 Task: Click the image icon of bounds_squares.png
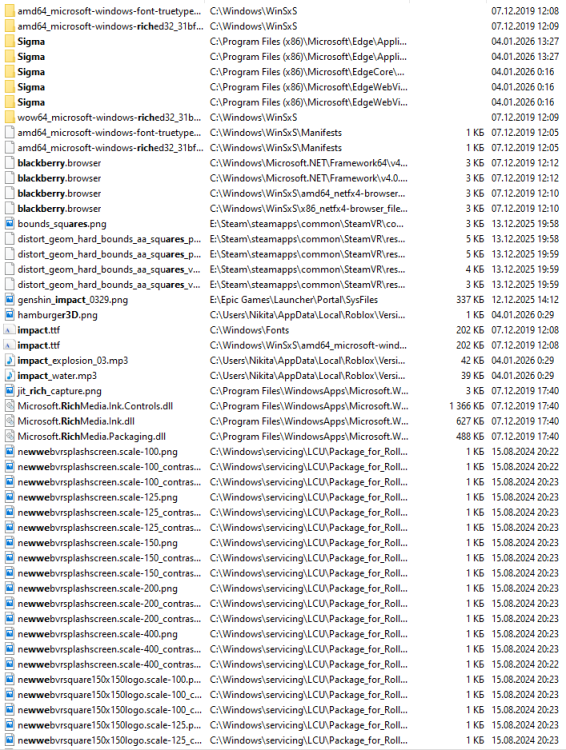click(9, 224)
